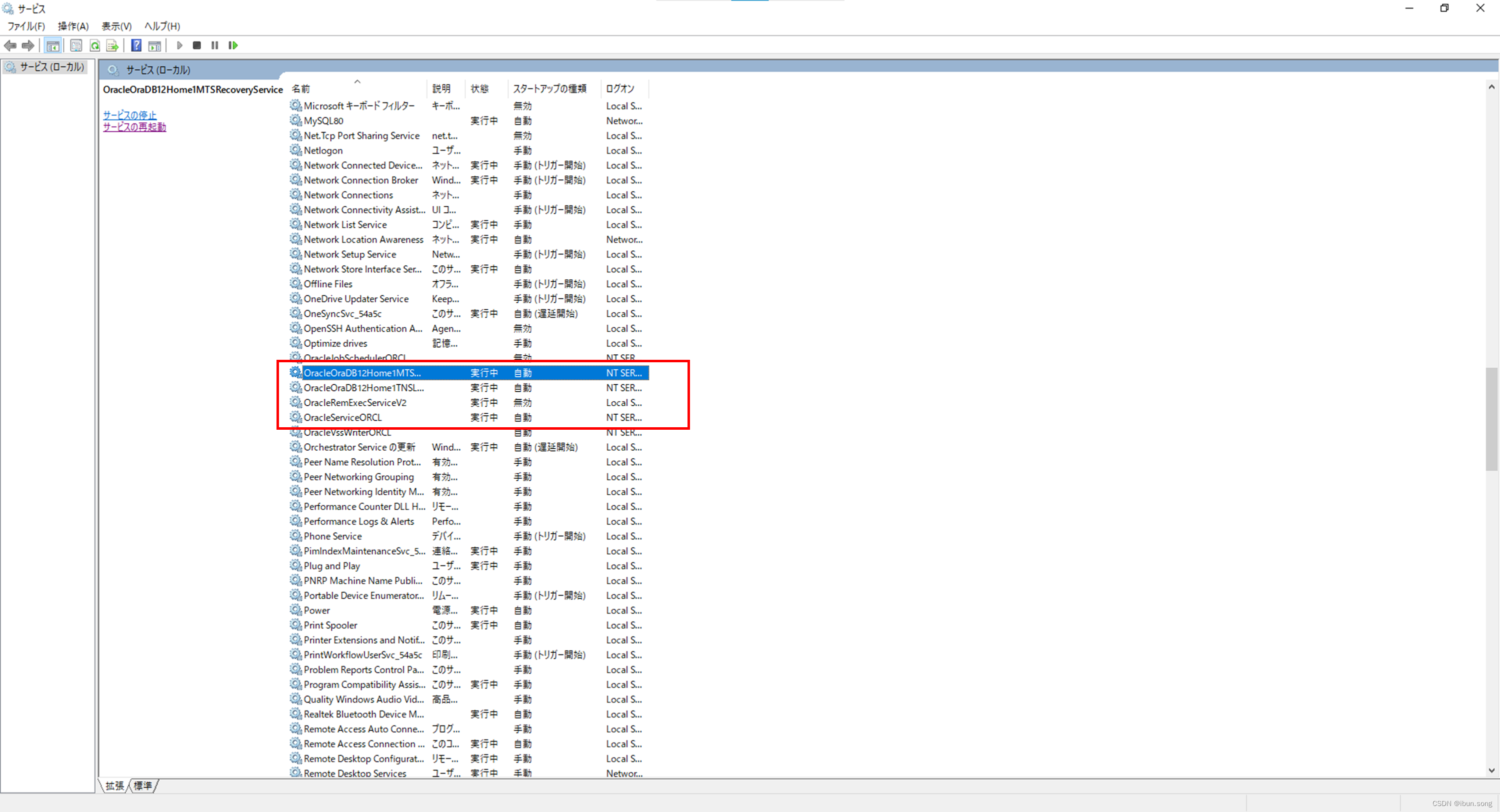Image resolution: width=1500 pixels, height=812 pixels.
Task: Sort by the 名前 column header
Action: coord(358,88)
